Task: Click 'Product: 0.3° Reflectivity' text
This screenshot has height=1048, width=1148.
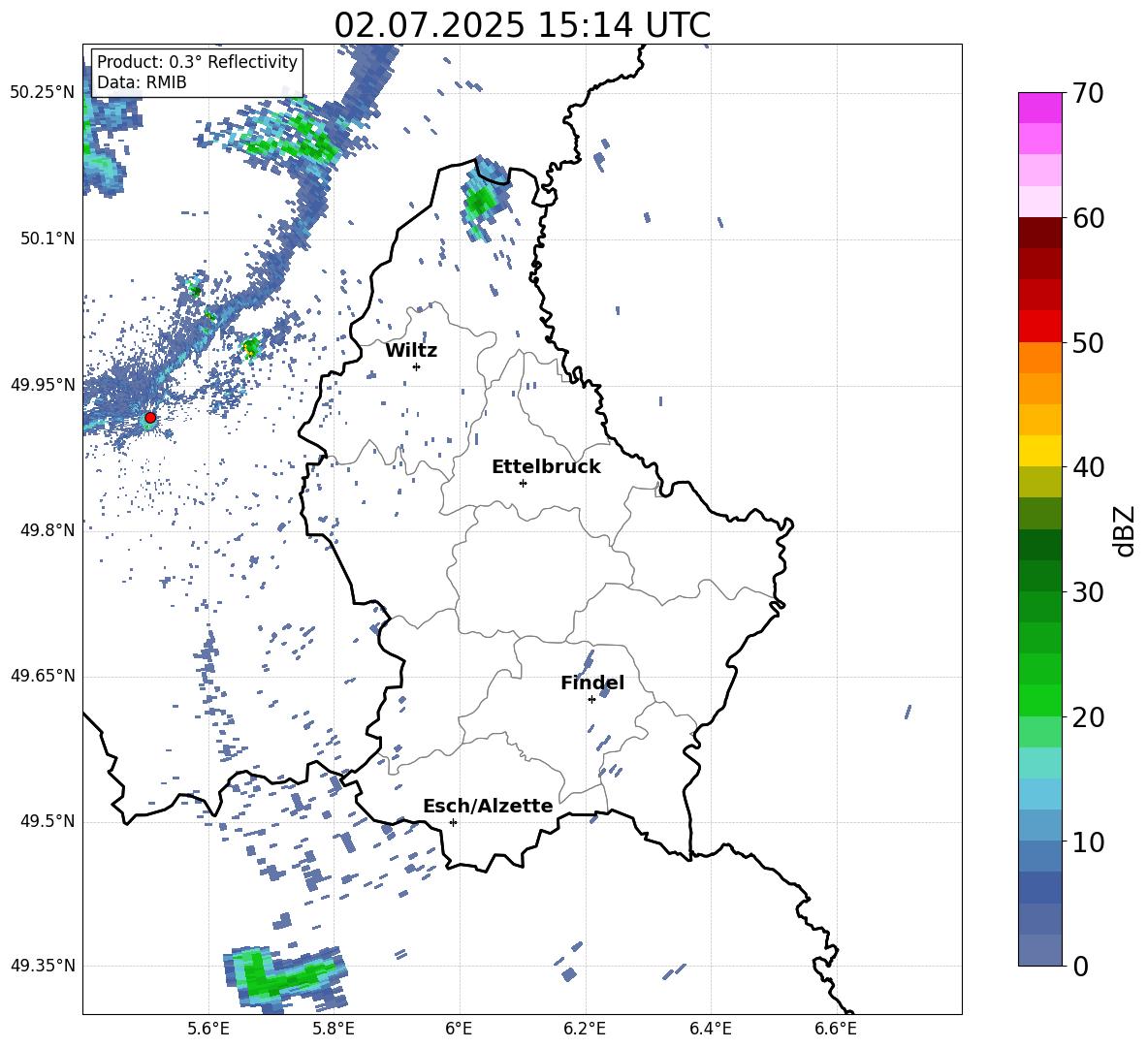Action: tap(197, 61)
